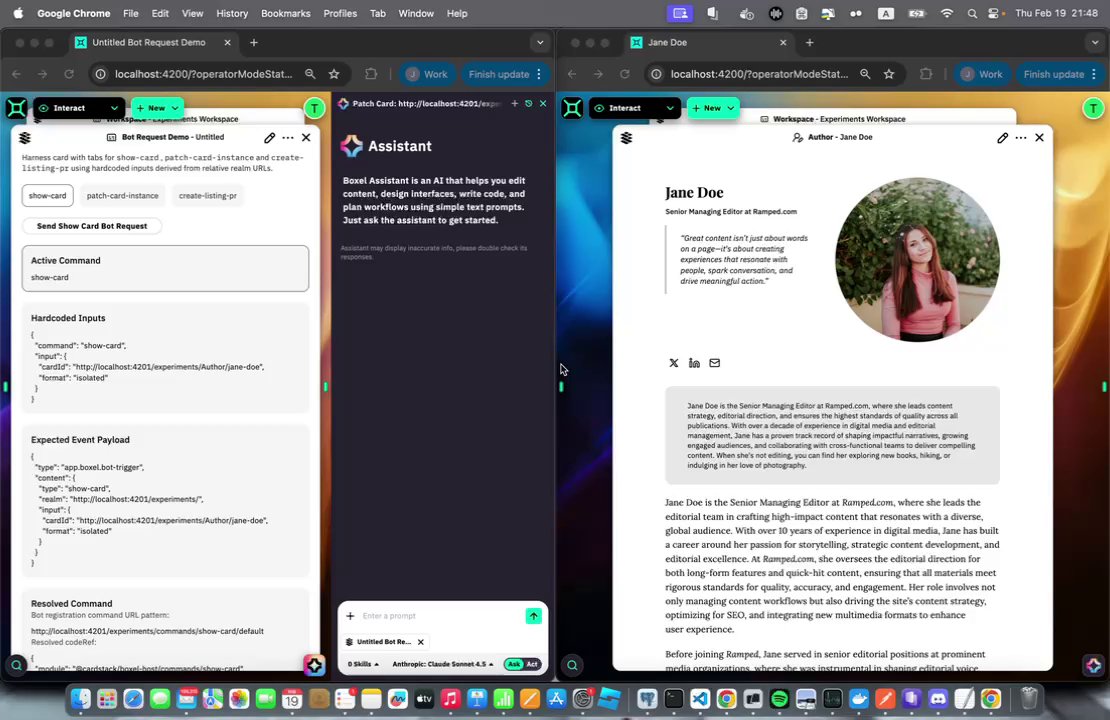Click Send Show Card Bot Request button
Screen dimensions: 1110x720
click(x=92, y=226)
